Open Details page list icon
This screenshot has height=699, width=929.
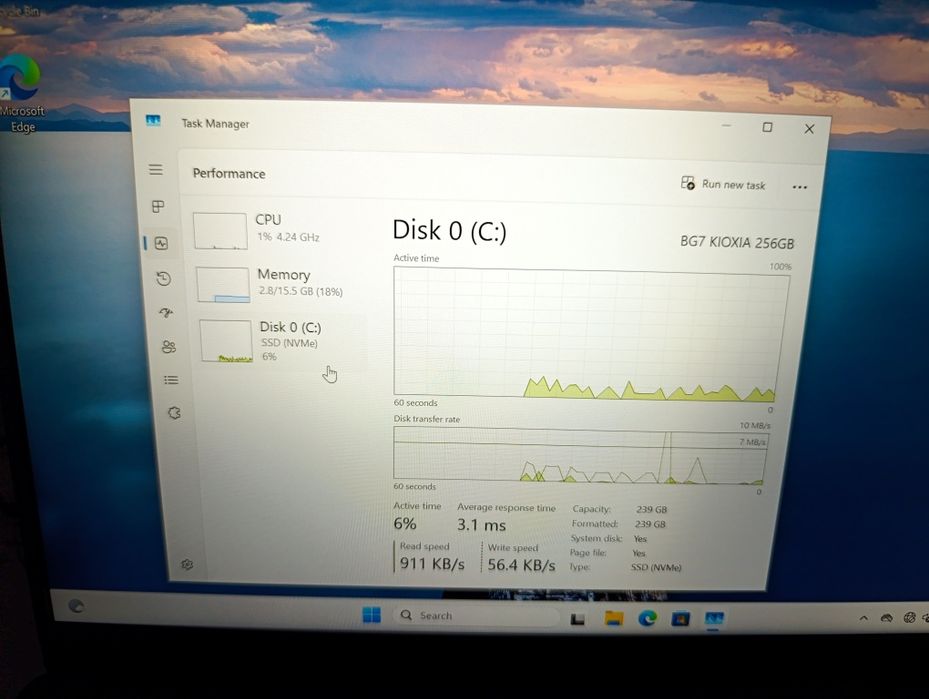(x=171, y=380)
